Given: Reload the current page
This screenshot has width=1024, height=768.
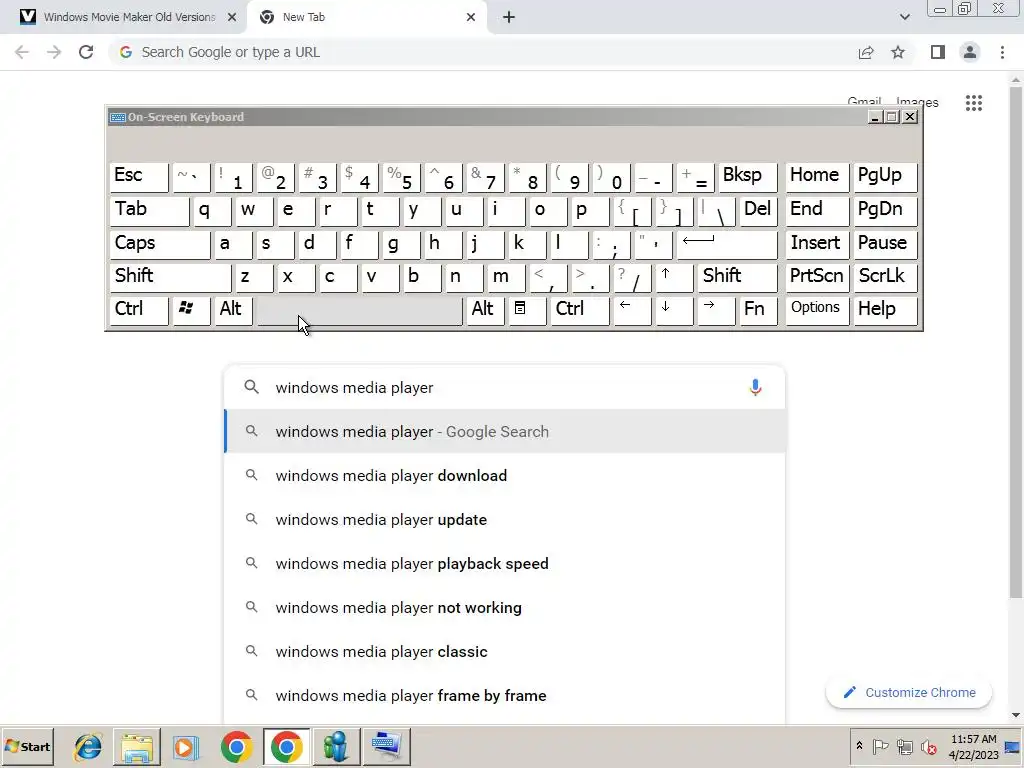Looking at the screenshot, I should [x=86, y=52].
